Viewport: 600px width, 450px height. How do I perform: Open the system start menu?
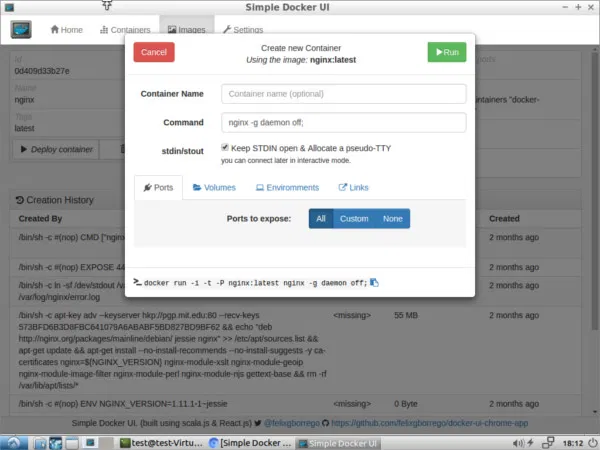click(x=13, y=443)
